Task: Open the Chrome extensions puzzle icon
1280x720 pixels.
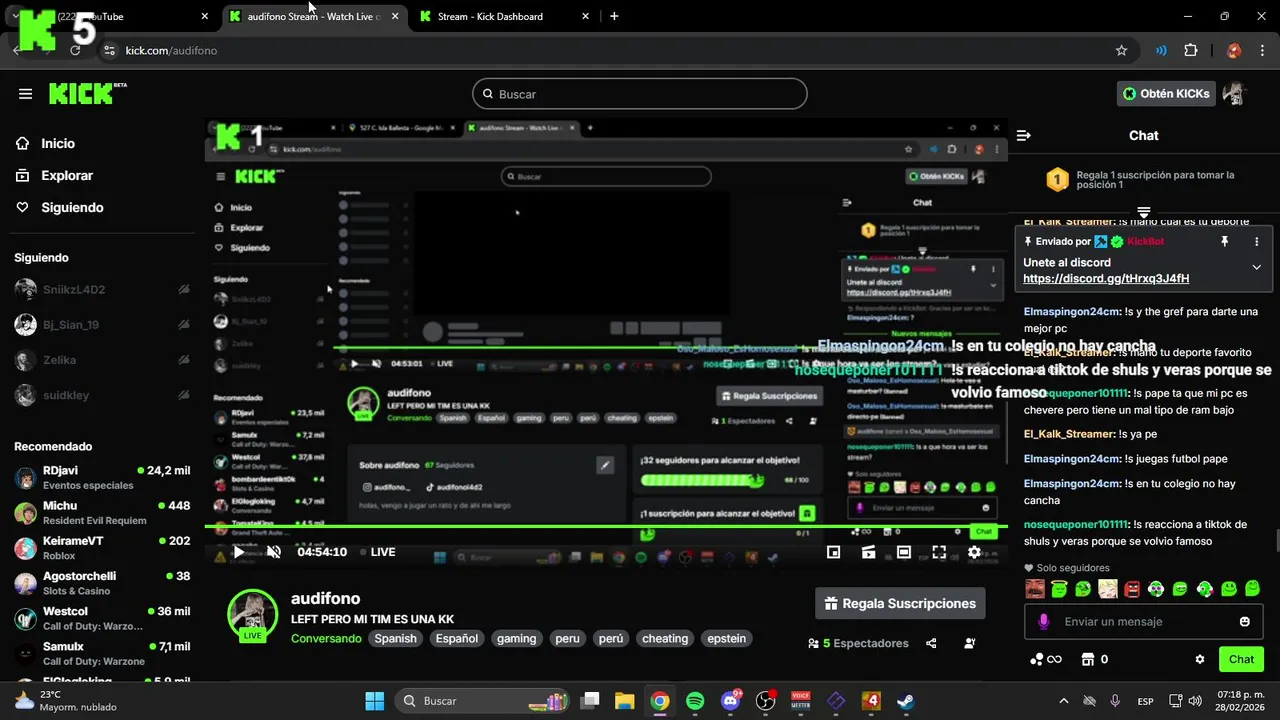Action: click(x=1191, y=50)
